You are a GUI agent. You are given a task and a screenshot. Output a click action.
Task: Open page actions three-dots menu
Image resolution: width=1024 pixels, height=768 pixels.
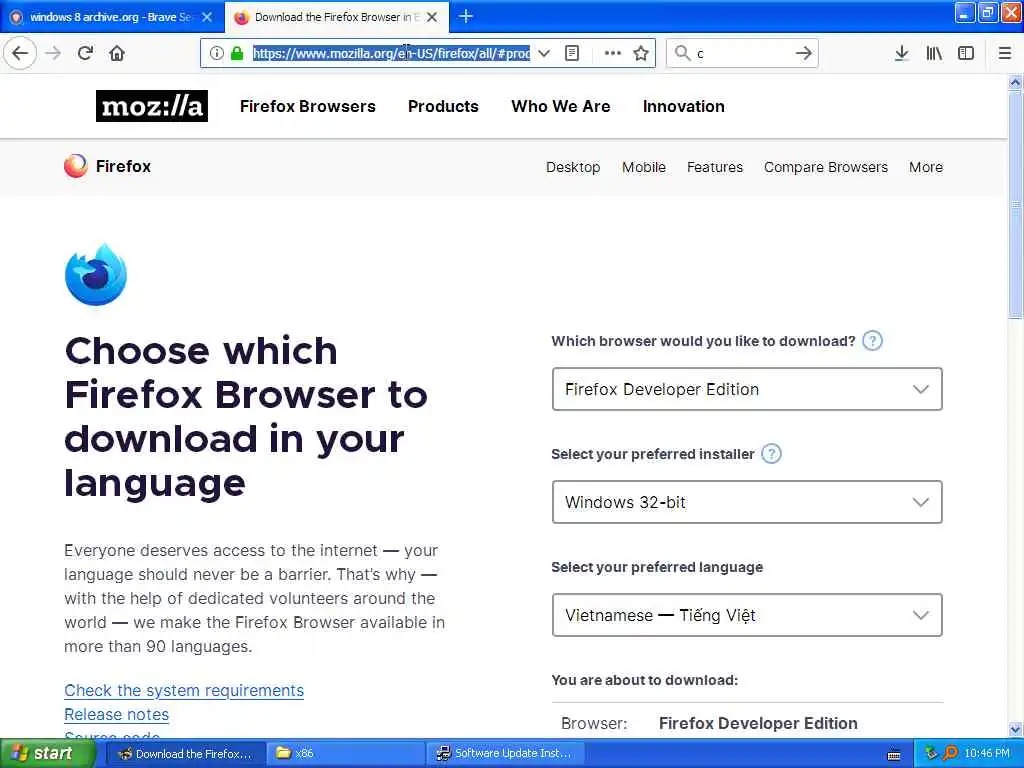pos(613,53)
